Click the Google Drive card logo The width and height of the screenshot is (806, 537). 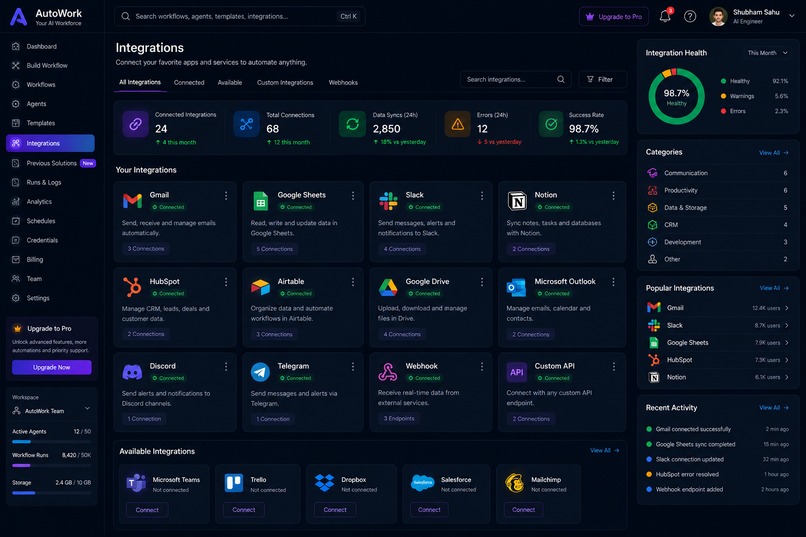point(388,287)
